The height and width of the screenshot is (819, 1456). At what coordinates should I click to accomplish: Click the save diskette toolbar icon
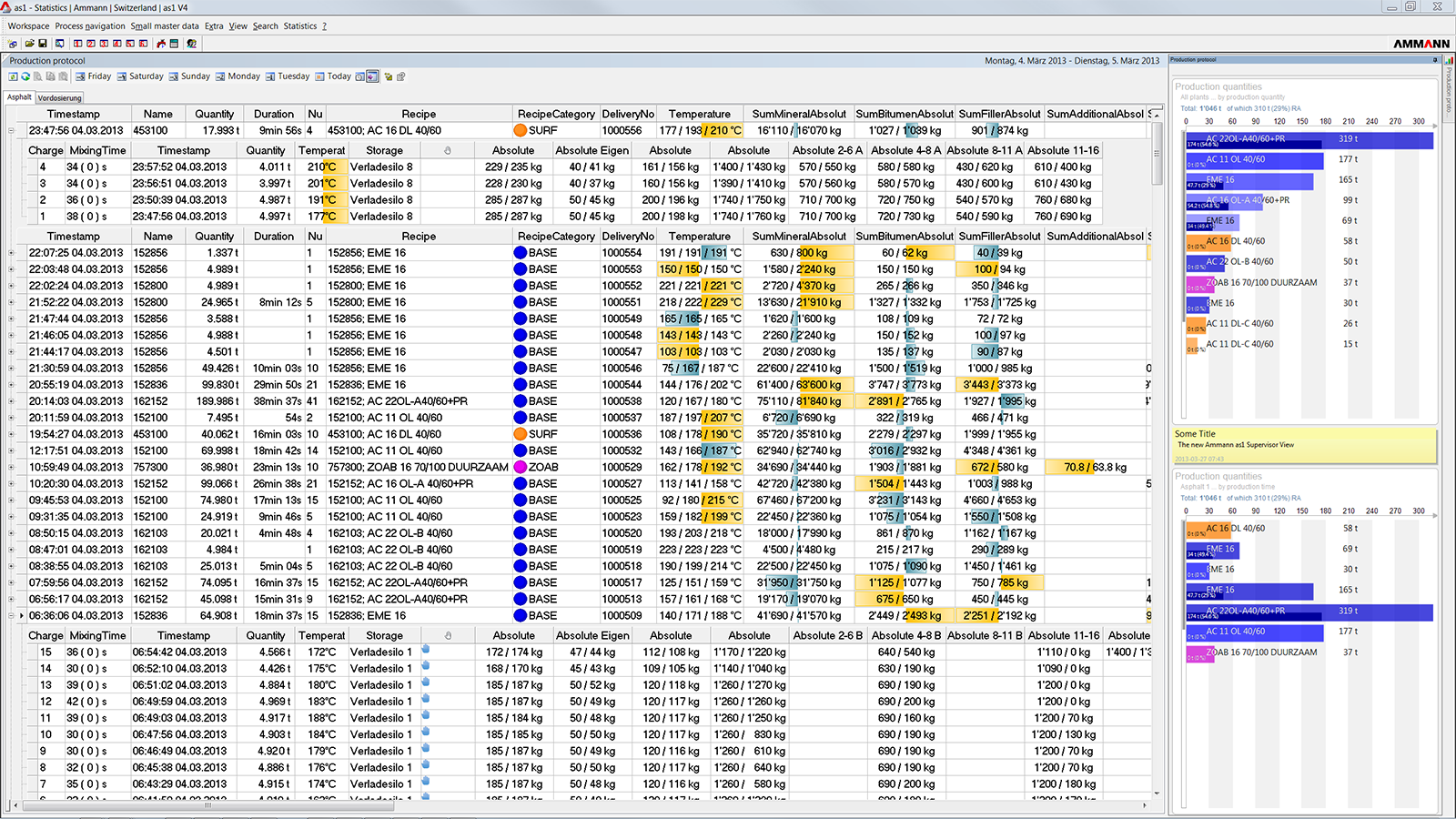coord(43,44)
